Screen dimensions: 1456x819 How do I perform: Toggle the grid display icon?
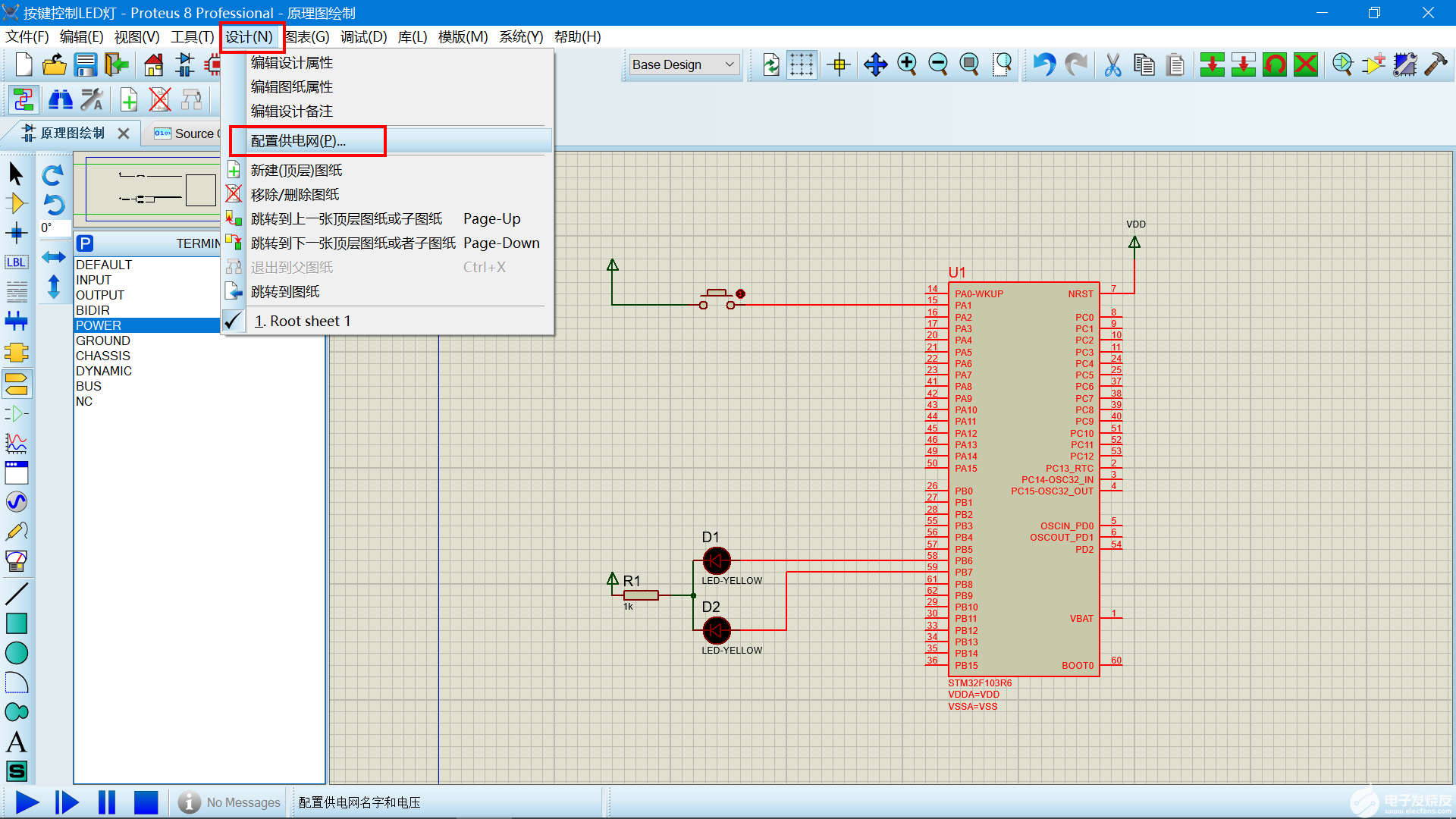coord(802,65)
